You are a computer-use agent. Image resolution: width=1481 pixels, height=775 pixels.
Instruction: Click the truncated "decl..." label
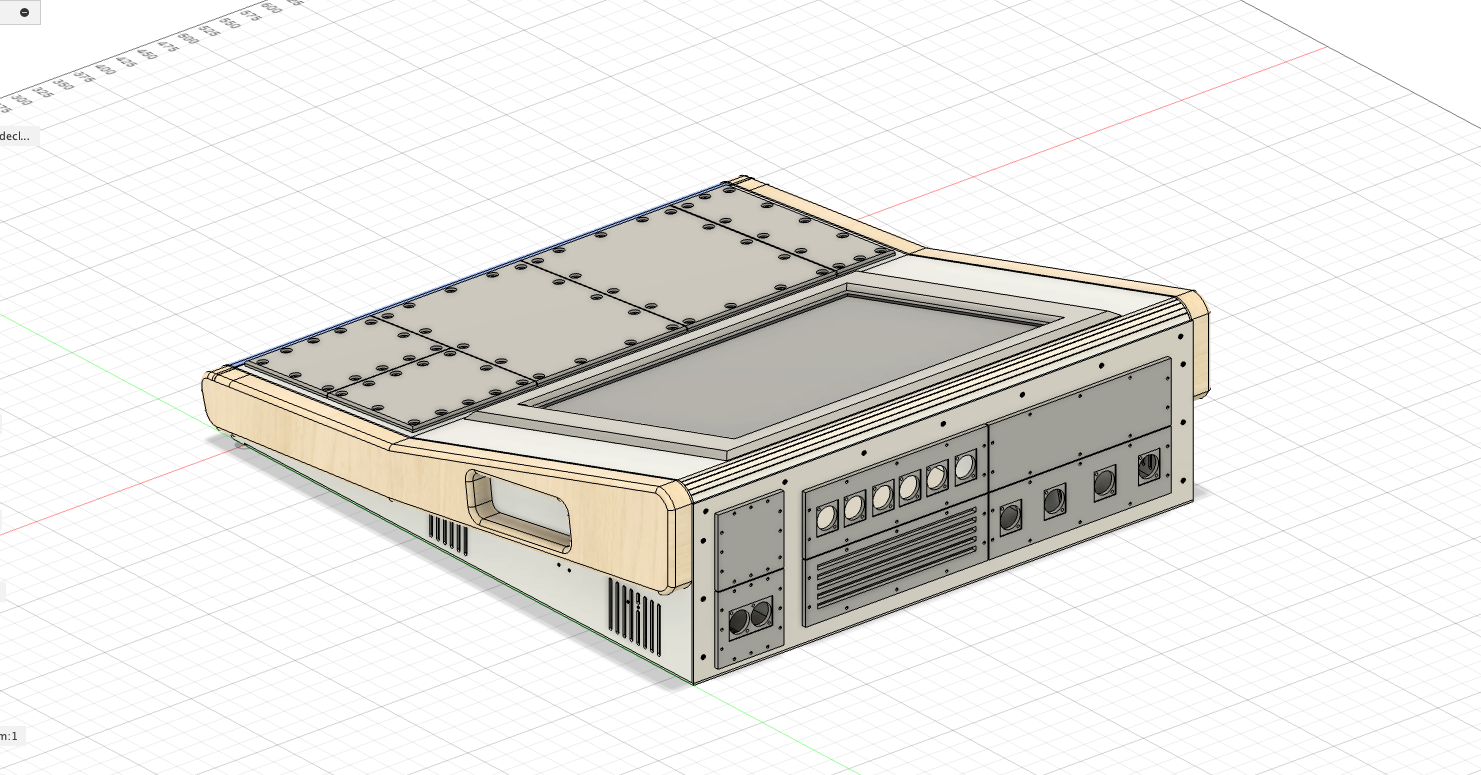click(x=15, y=136)
